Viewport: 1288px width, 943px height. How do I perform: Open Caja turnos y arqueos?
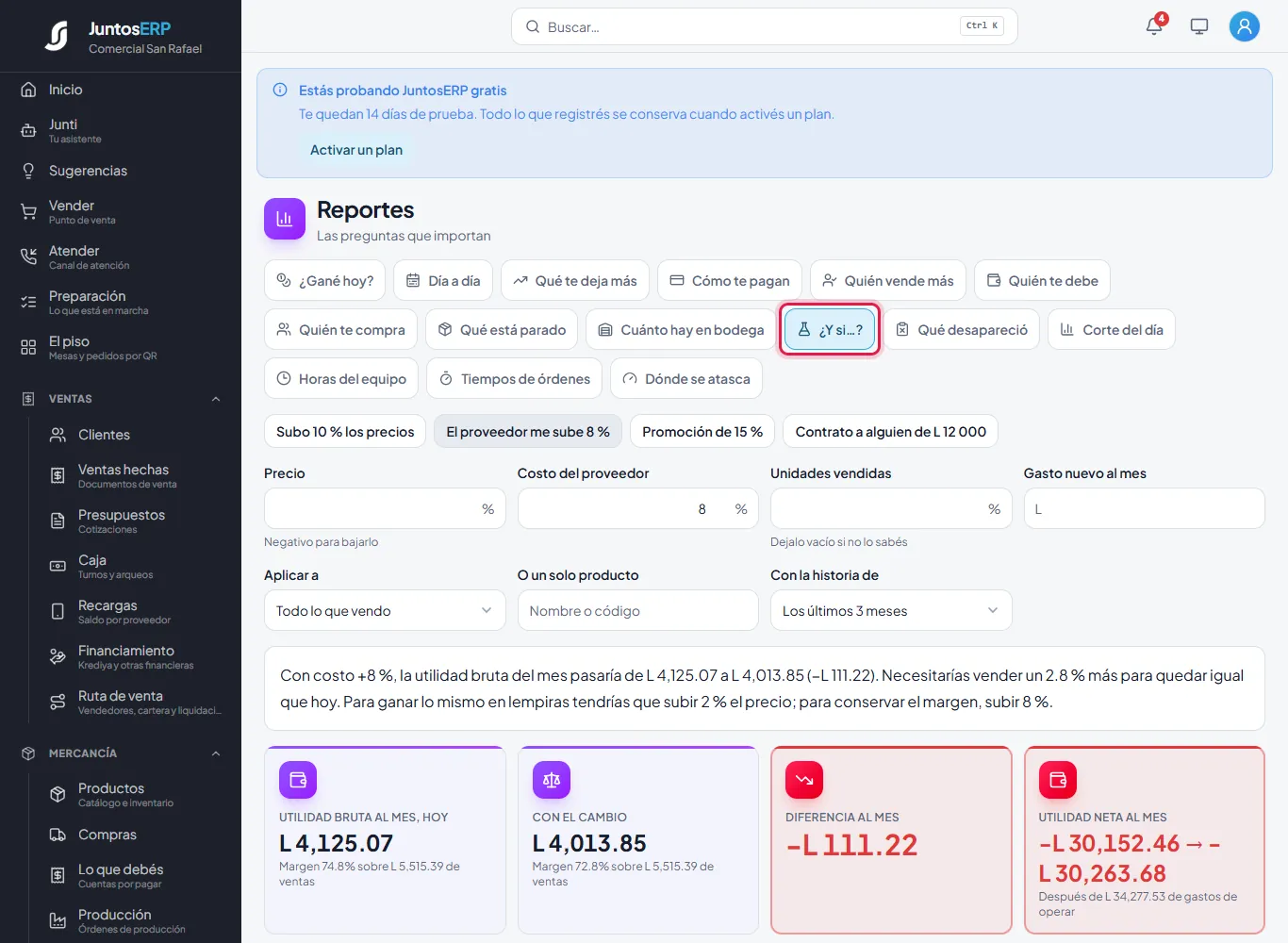136,567
